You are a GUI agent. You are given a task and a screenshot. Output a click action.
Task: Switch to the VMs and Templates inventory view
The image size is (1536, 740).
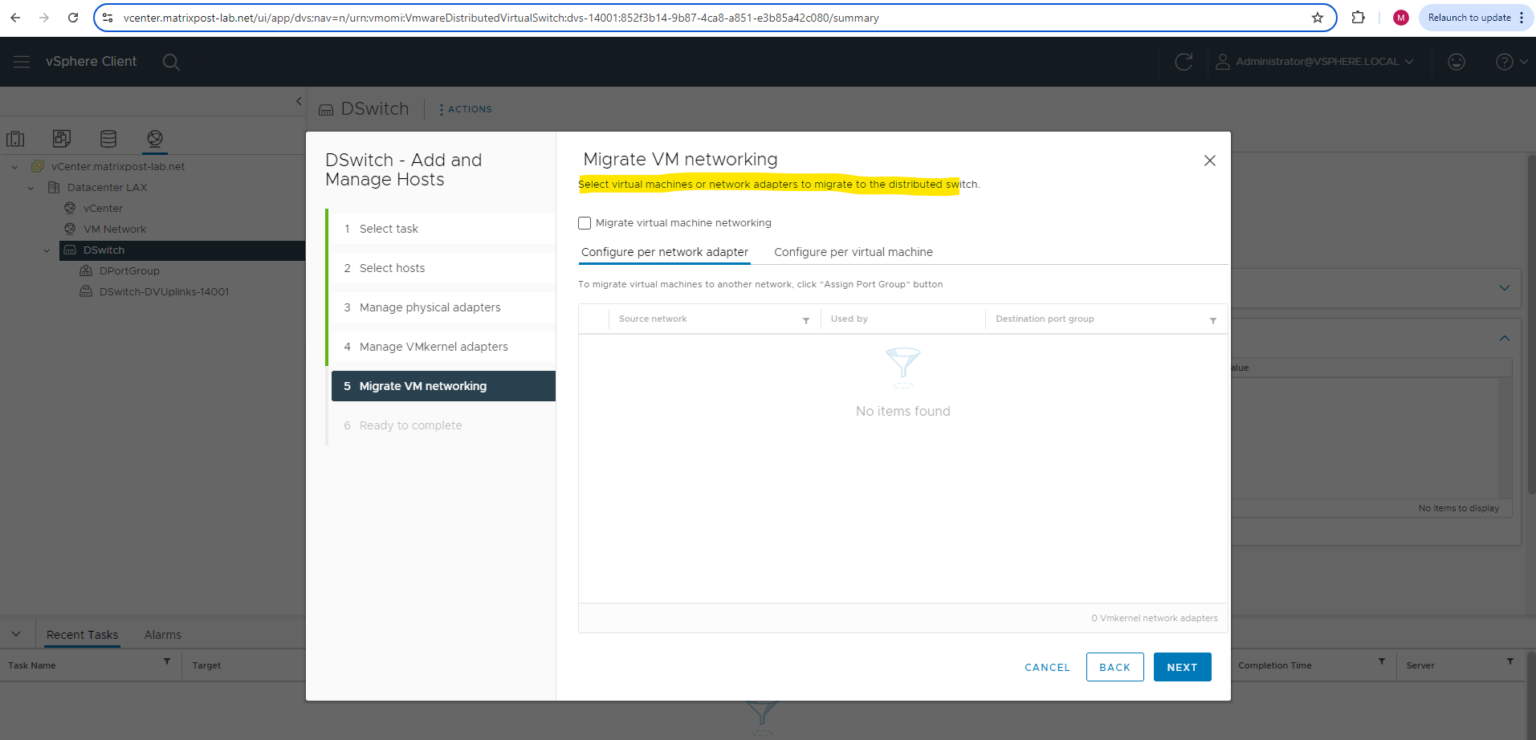click(61, 138)
